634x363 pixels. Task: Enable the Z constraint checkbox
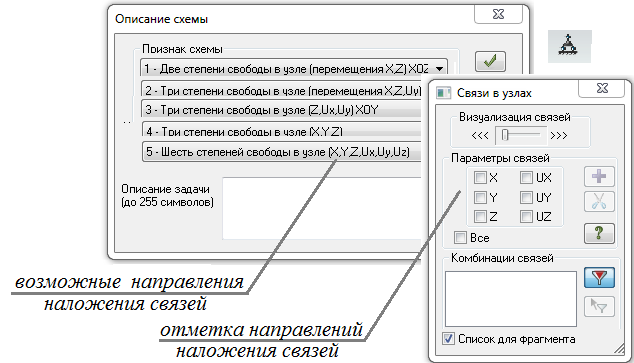click(x=480, y=216)
